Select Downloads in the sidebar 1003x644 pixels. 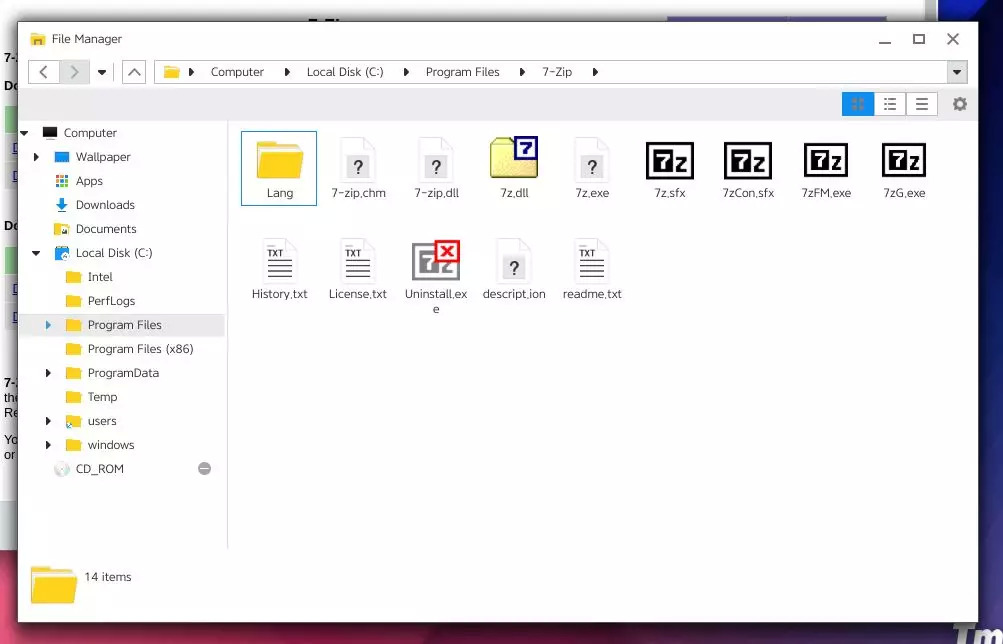click(x=105, y=205)
